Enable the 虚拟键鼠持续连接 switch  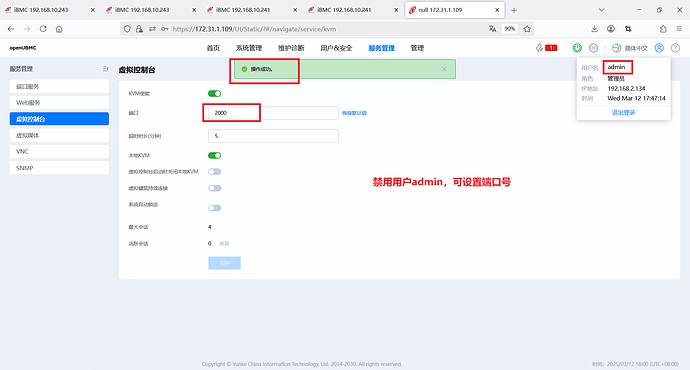(x=215, y=188)
